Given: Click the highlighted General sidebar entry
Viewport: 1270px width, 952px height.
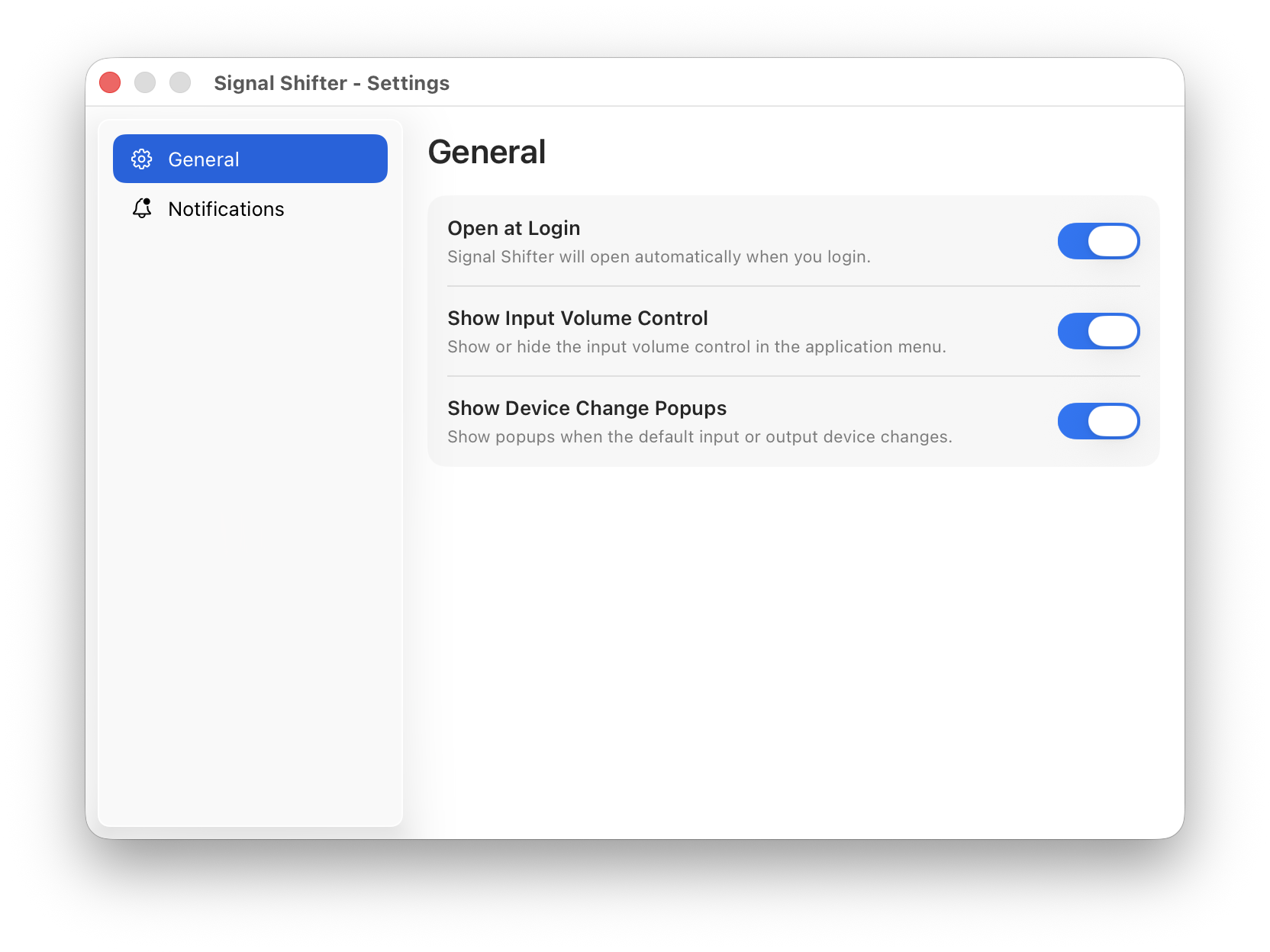Looking at the screenshot, I should (250, 159).
